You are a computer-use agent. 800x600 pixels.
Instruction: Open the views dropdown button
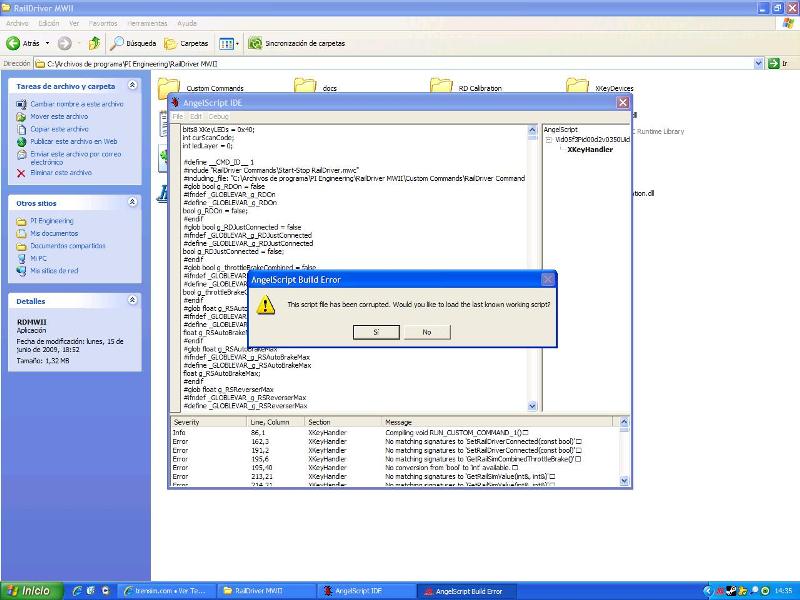coord(228,43)
